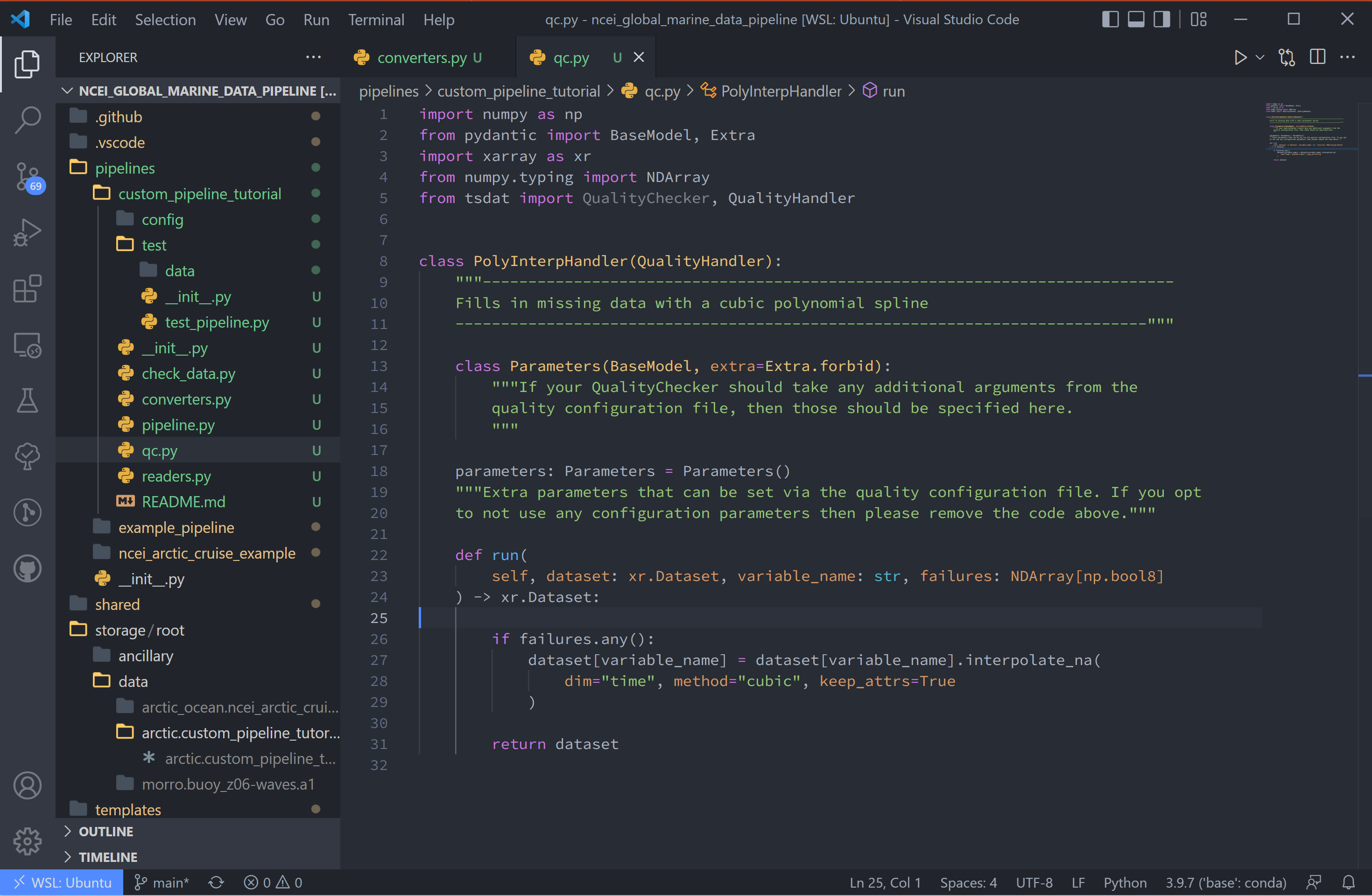The height and width of the screenshot is (896, 1372).
Task: Open test_pipeline.py in explorer
Action: click(199, 322)
